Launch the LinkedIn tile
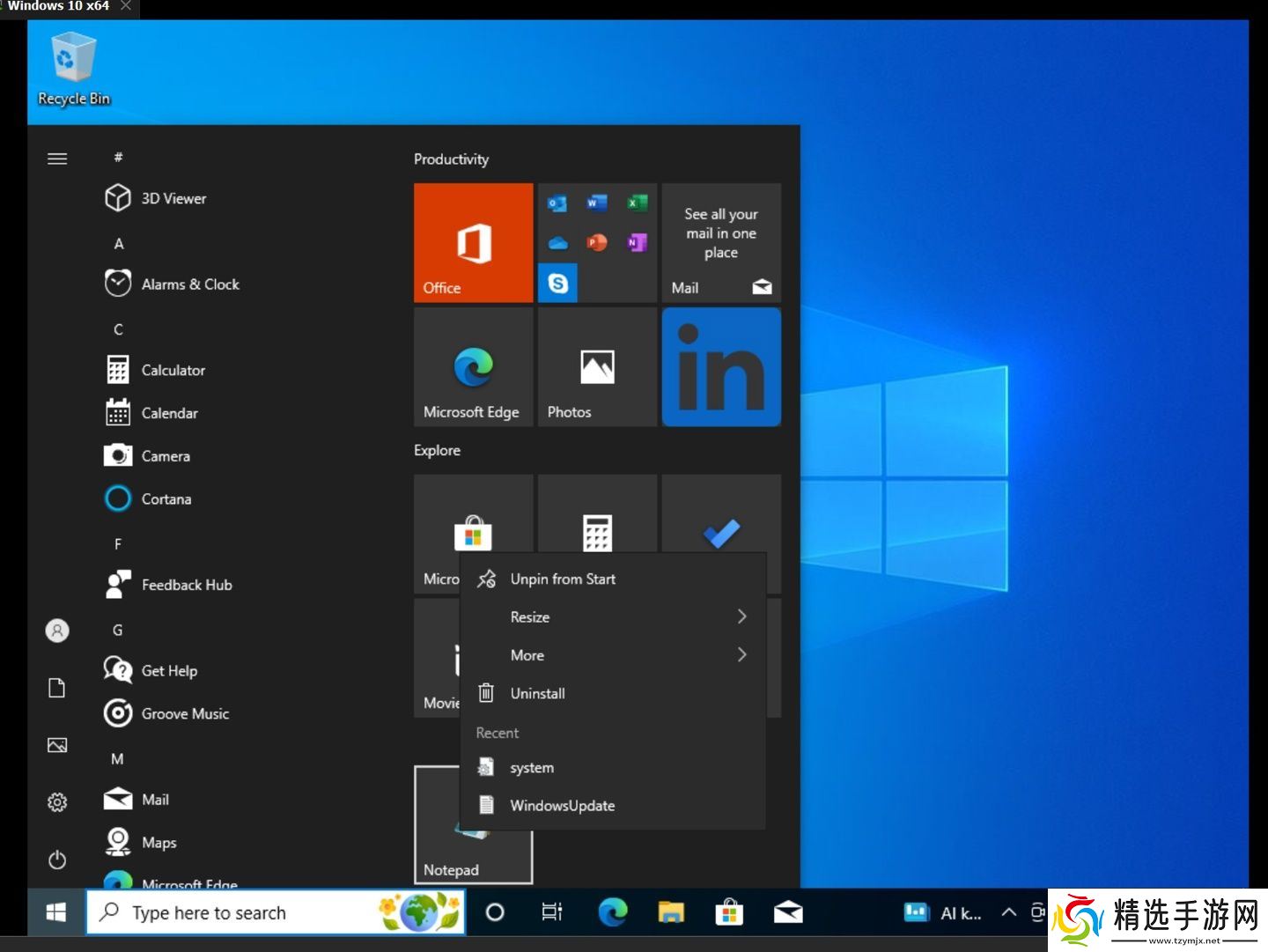1268x952 pixels. (720, 367)
